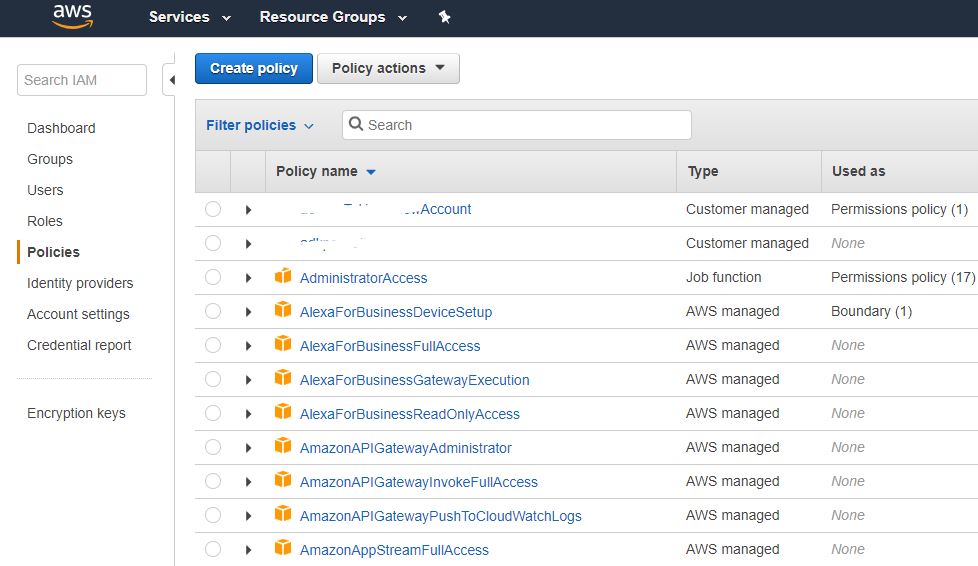Select the radio button for AlexaForBusinessGatewayExecution
This screenshot has width=978, height=566.
pos(213,379)
